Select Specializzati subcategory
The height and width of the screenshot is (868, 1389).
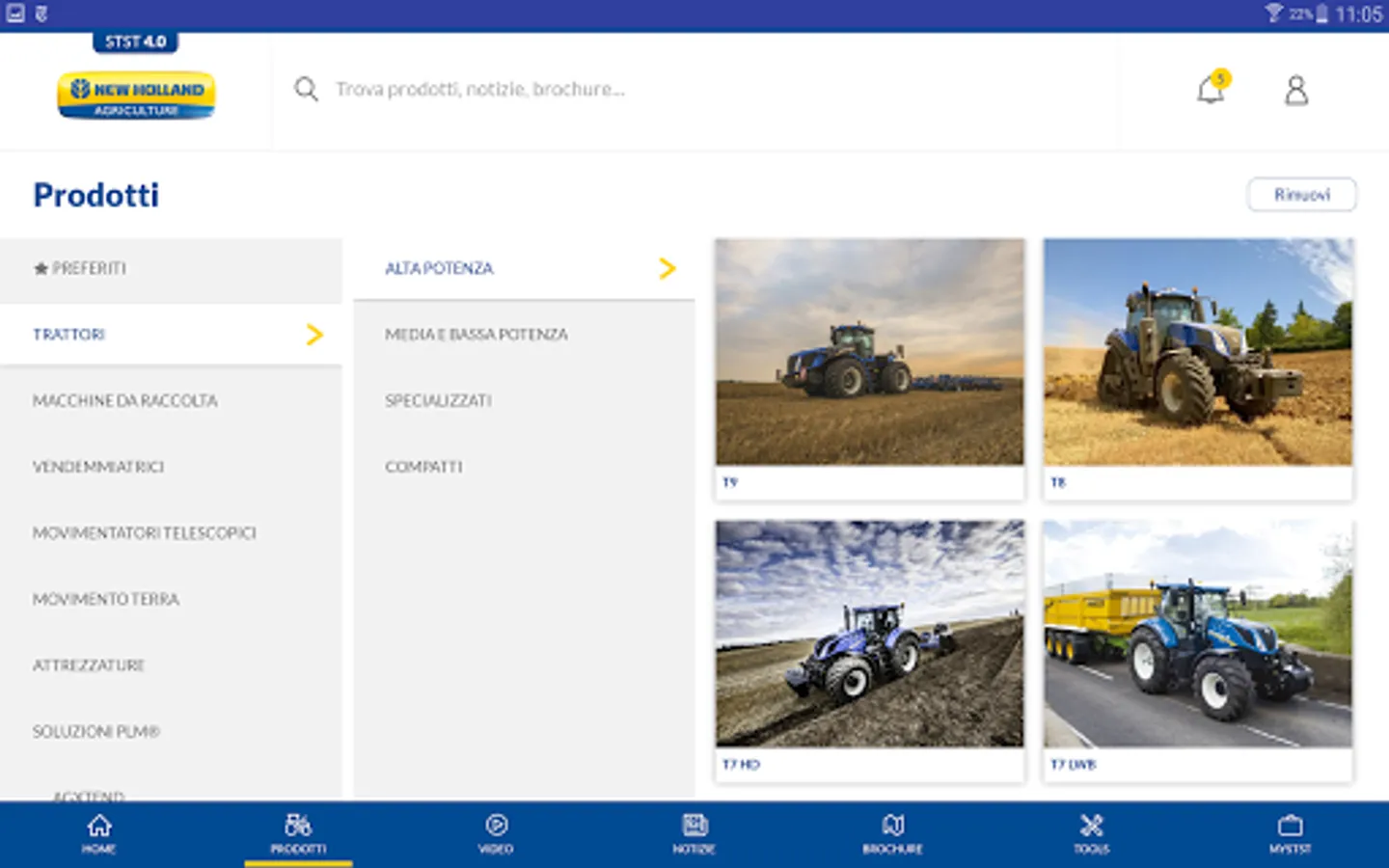point(524,400)
